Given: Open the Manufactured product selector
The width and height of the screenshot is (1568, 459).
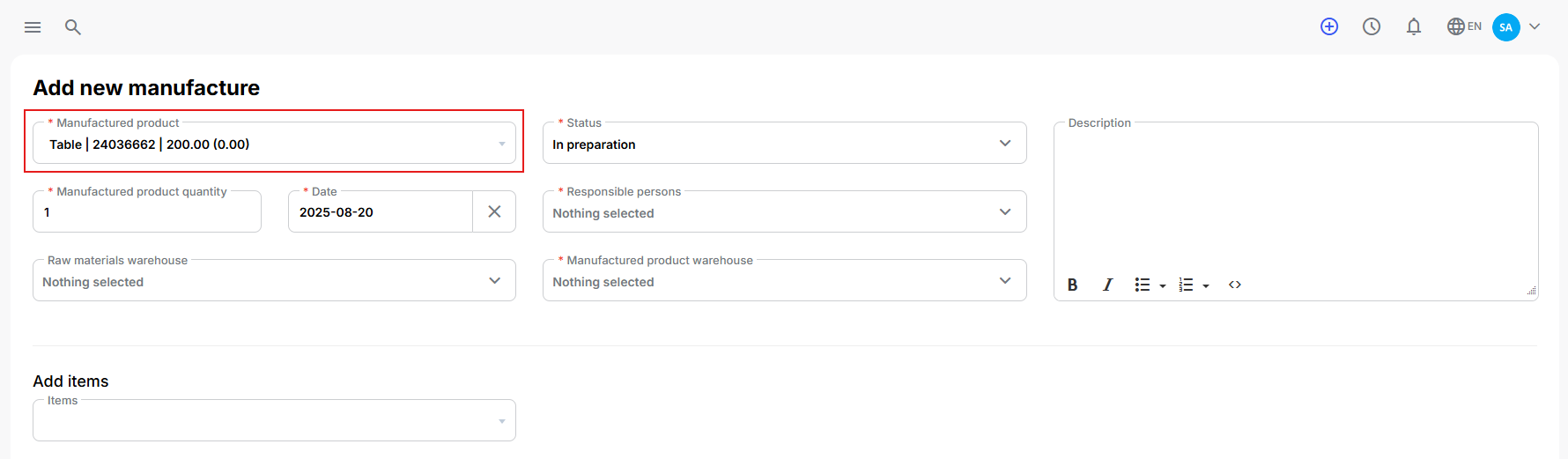Looking at the screenshot, I should tap(274, 144).
